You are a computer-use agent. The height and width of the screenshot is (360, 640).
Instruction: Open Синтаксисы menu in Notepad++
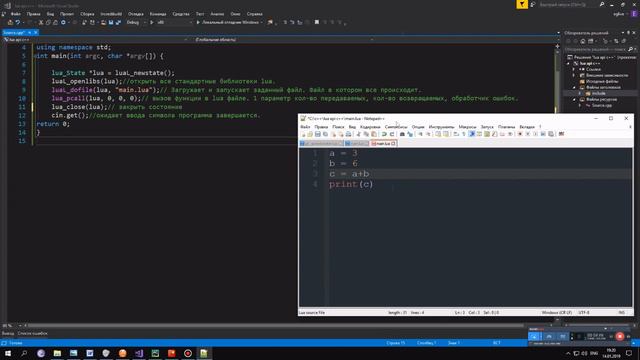(x=396, y=127)
